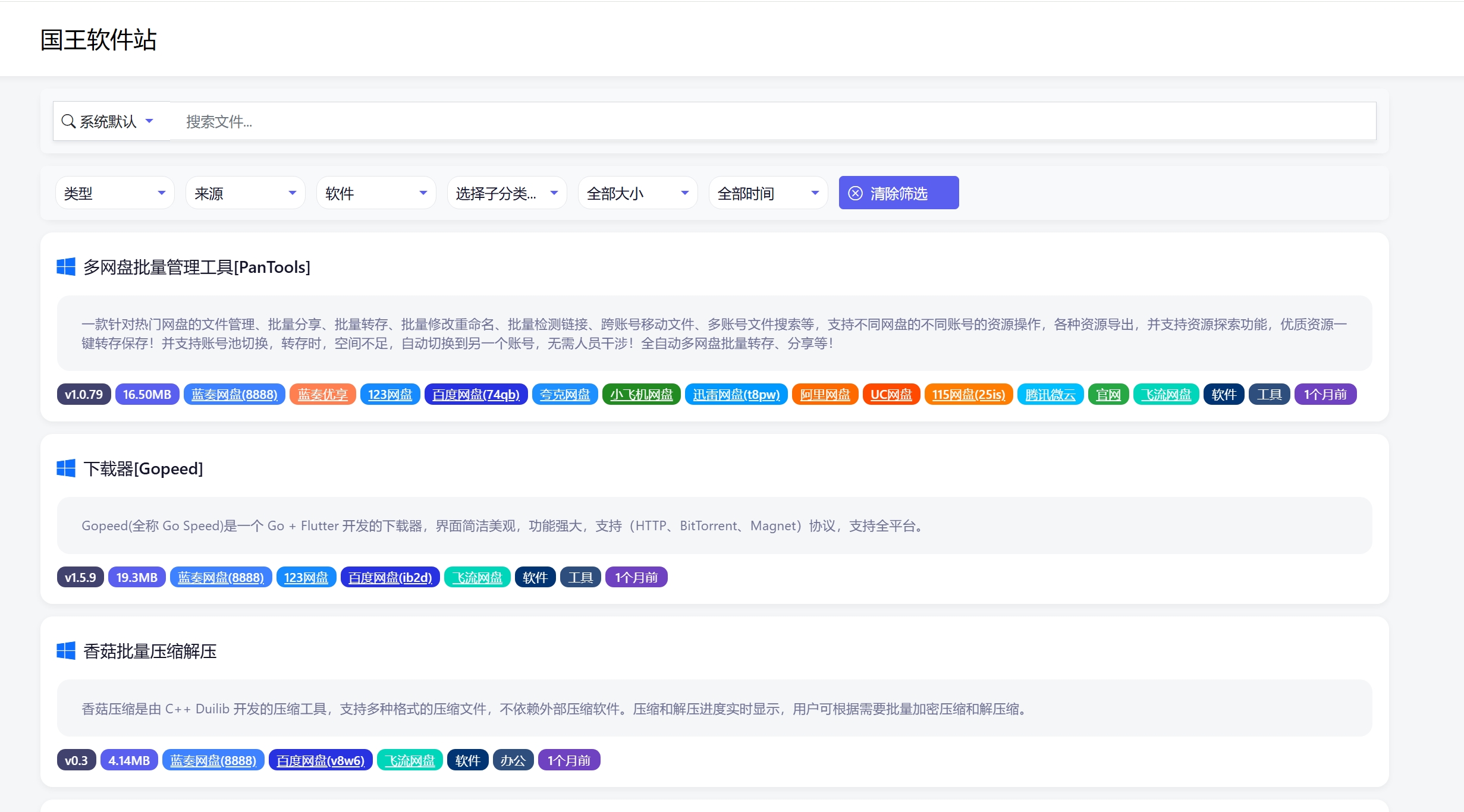This screenshot has height=812, width=1464.
Task: Open 小飞机网盘 download link
Action: pyautogui.click(x=642, y=394)
